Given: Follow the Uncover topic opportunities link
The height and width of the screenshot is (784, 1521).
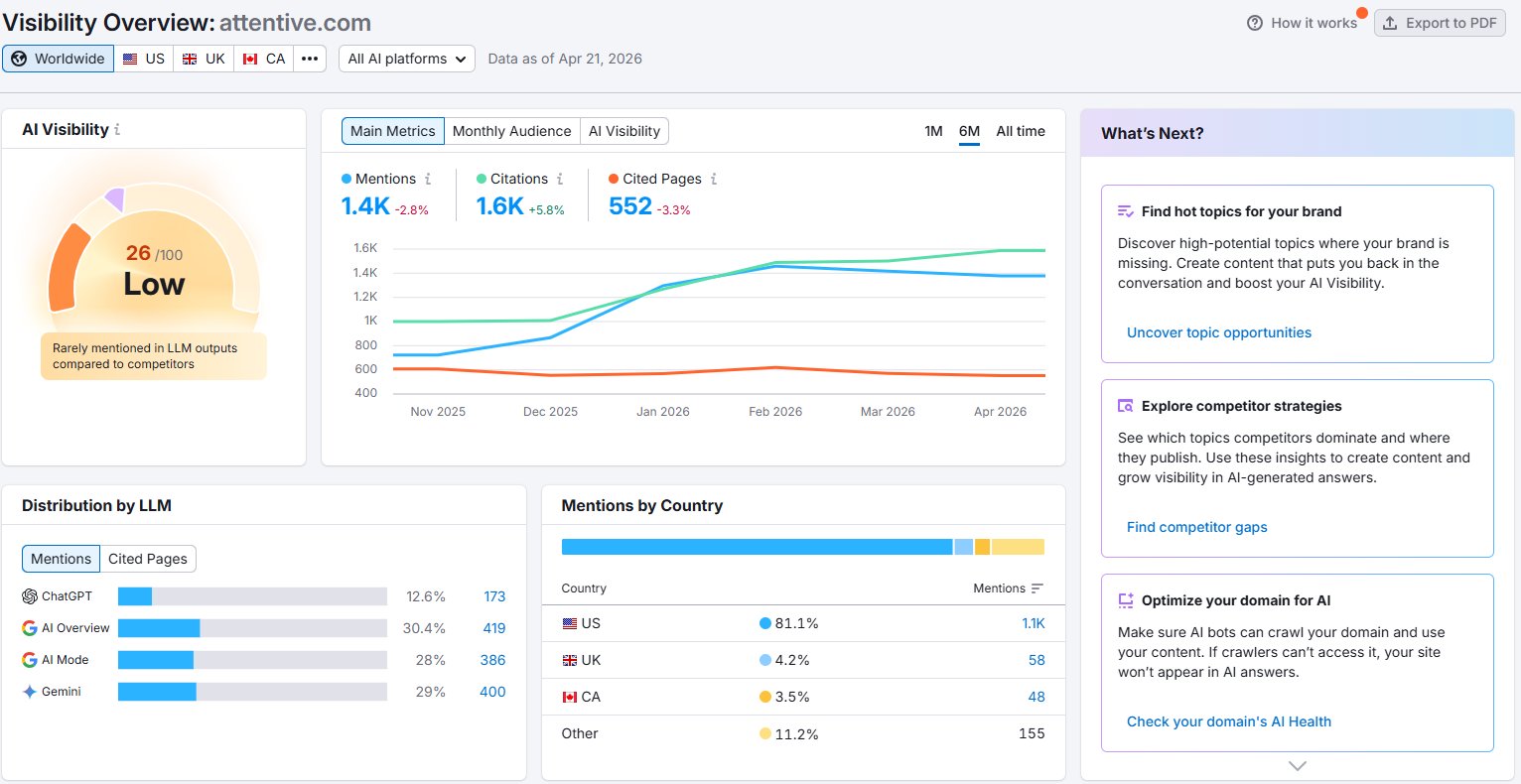Looking at the screenshot, I should point(1219,332).
